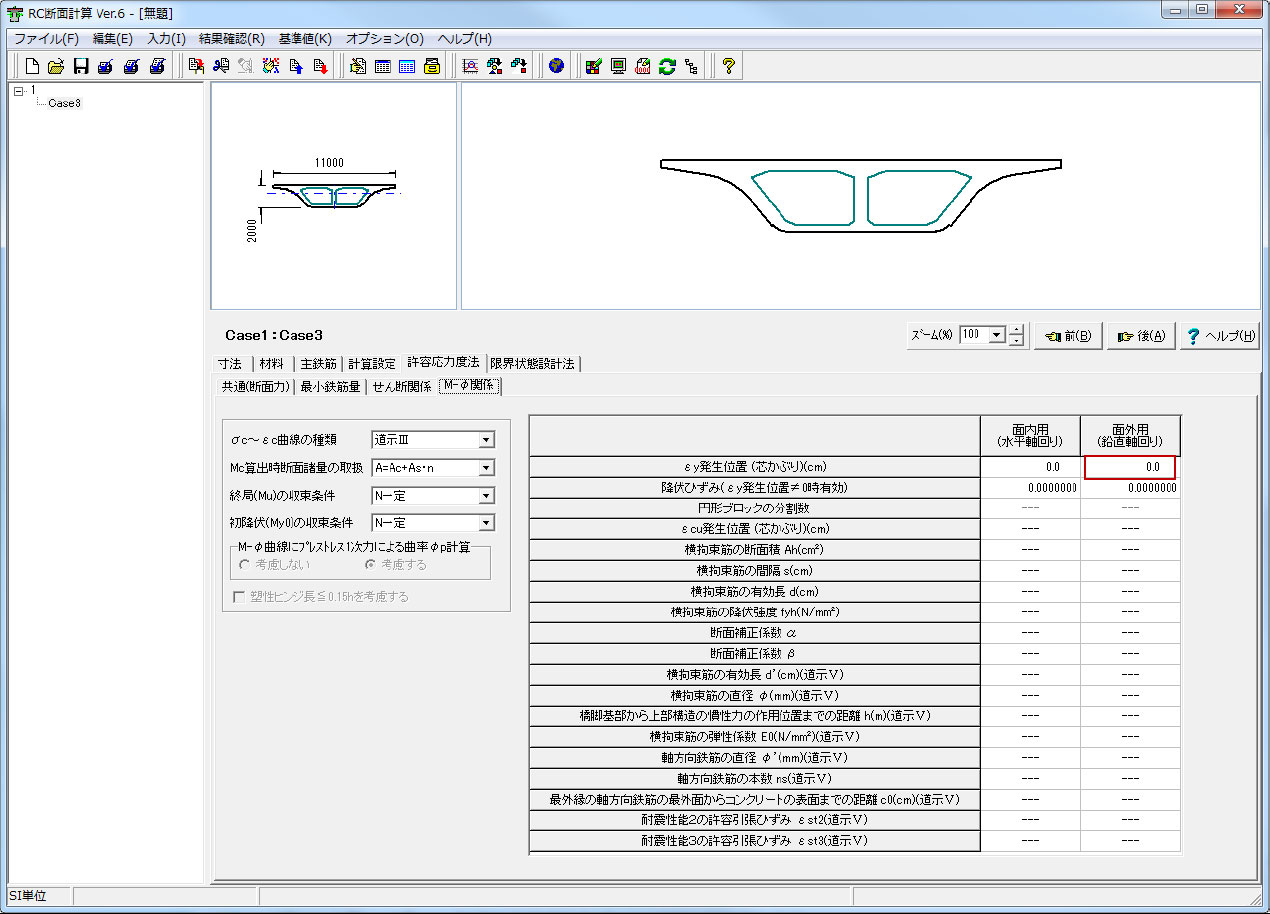Screen dimensions: 1270x914
Task: Click the 前(B) previous button
Action: pos(1068,336)
